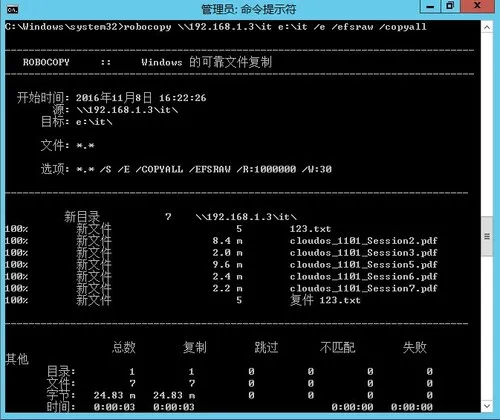Image resolution: width=500 pixels, height=420 pixels.
Task: Click the window title '管理员: 命令提示符'
Action: (x=248, y=9)
